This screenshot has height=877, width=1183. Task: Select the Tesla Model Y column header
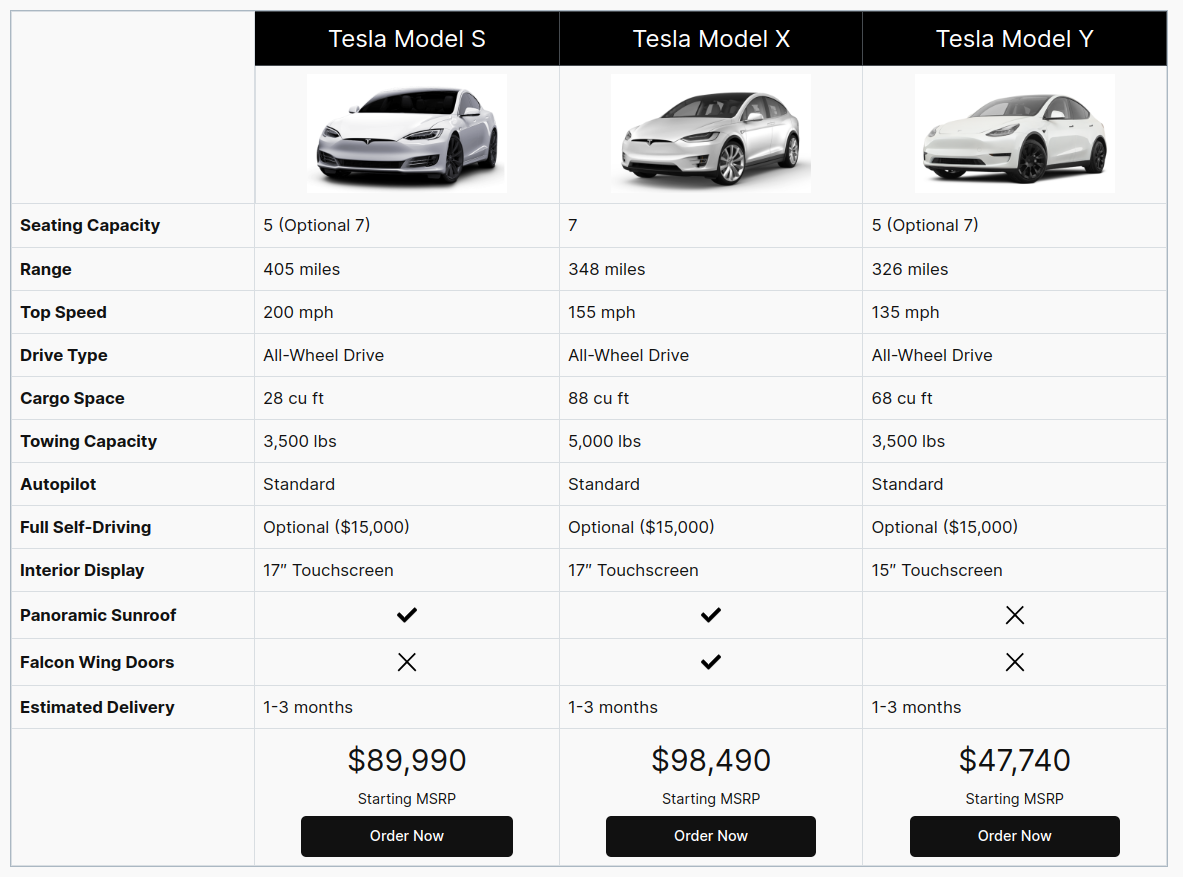(x=1014, y=39)
